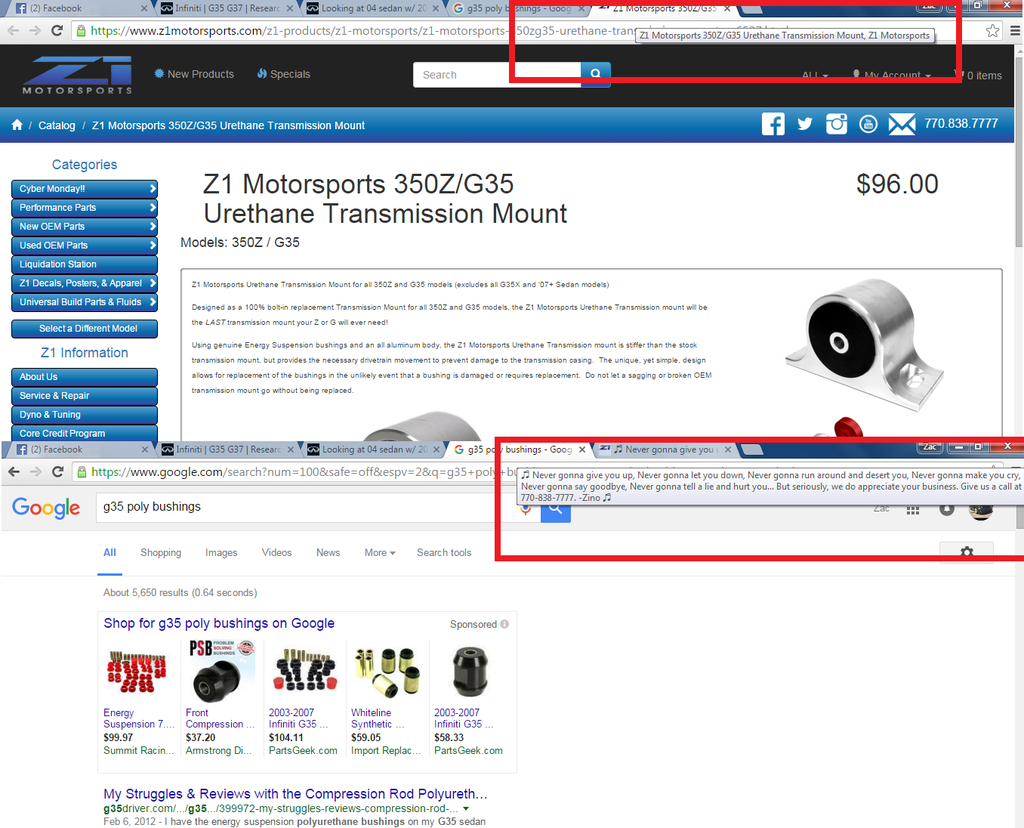Open the About Us page

[84, 377]
